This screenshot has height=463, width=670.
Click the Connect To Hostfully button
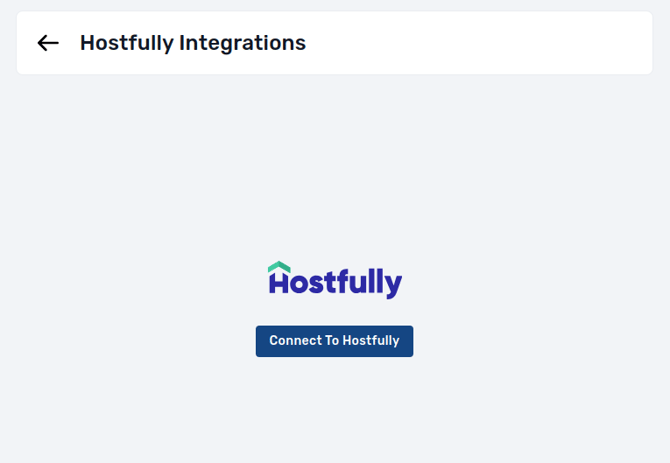coord(335,341)
